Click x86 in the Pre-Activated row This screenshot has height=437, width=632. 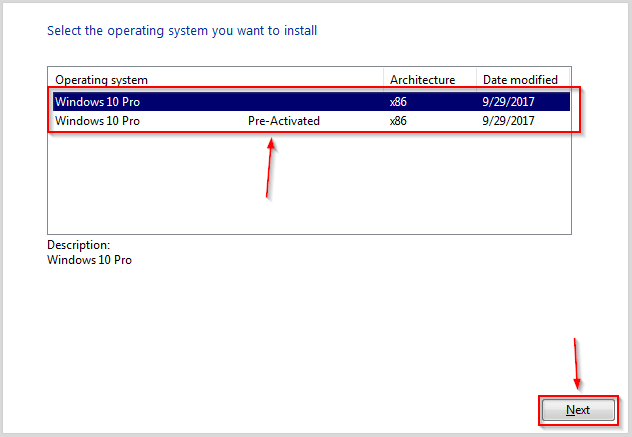pyautogui.click(x=398, y=121)
